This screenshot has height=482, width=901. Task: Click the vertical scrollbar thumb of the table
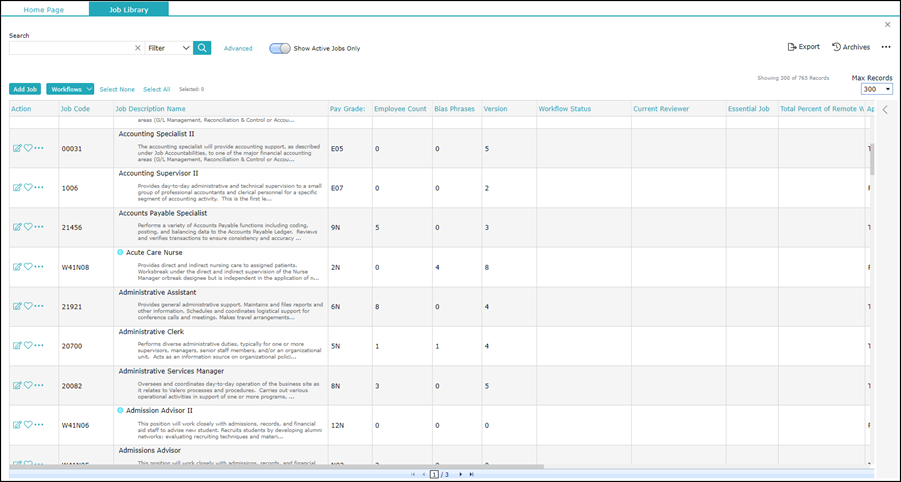coord(872,159)
